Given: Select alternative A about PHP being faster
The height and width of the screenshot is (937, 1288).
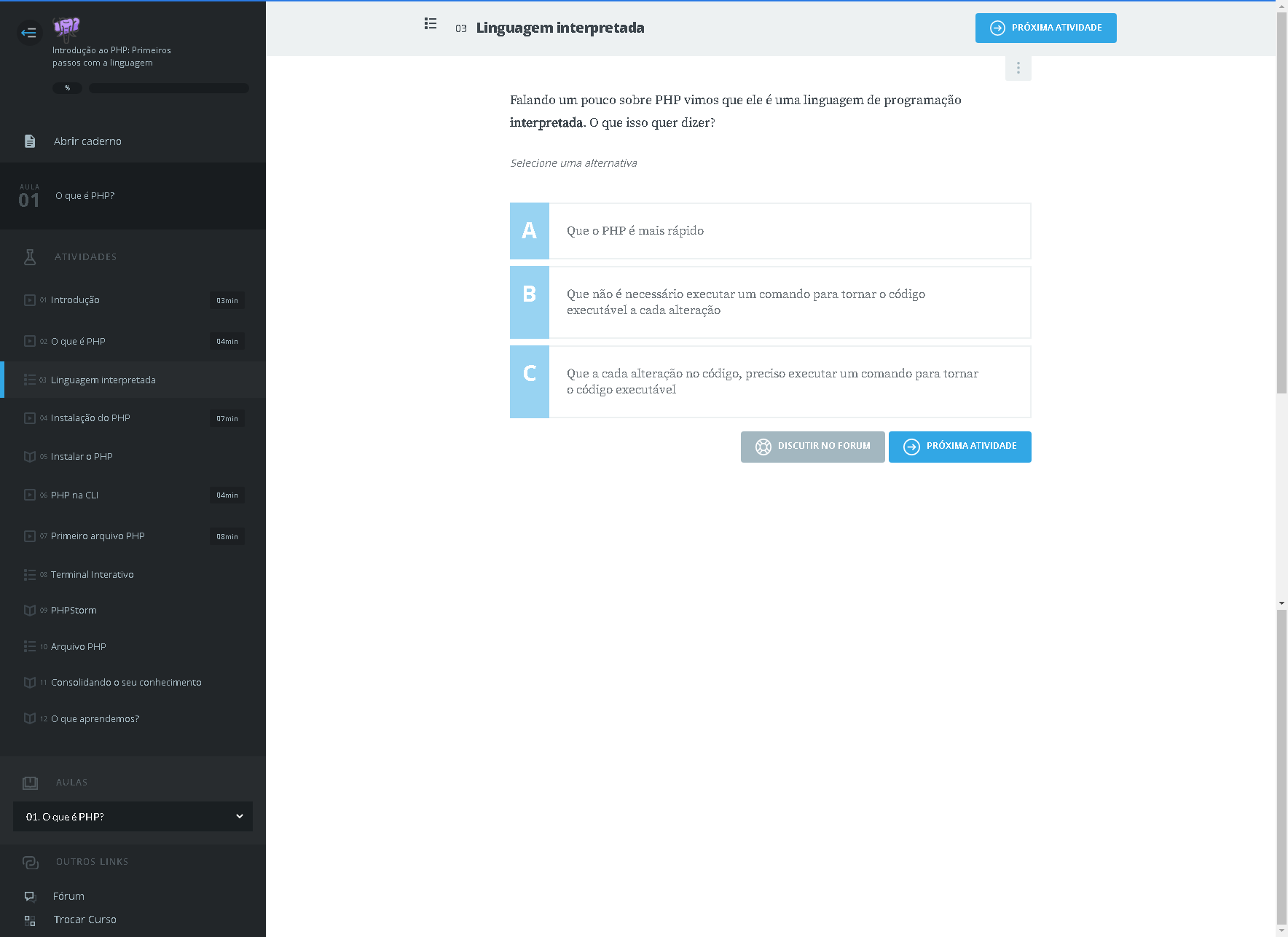Looking at the screenshot, I should tap(770, 231).
